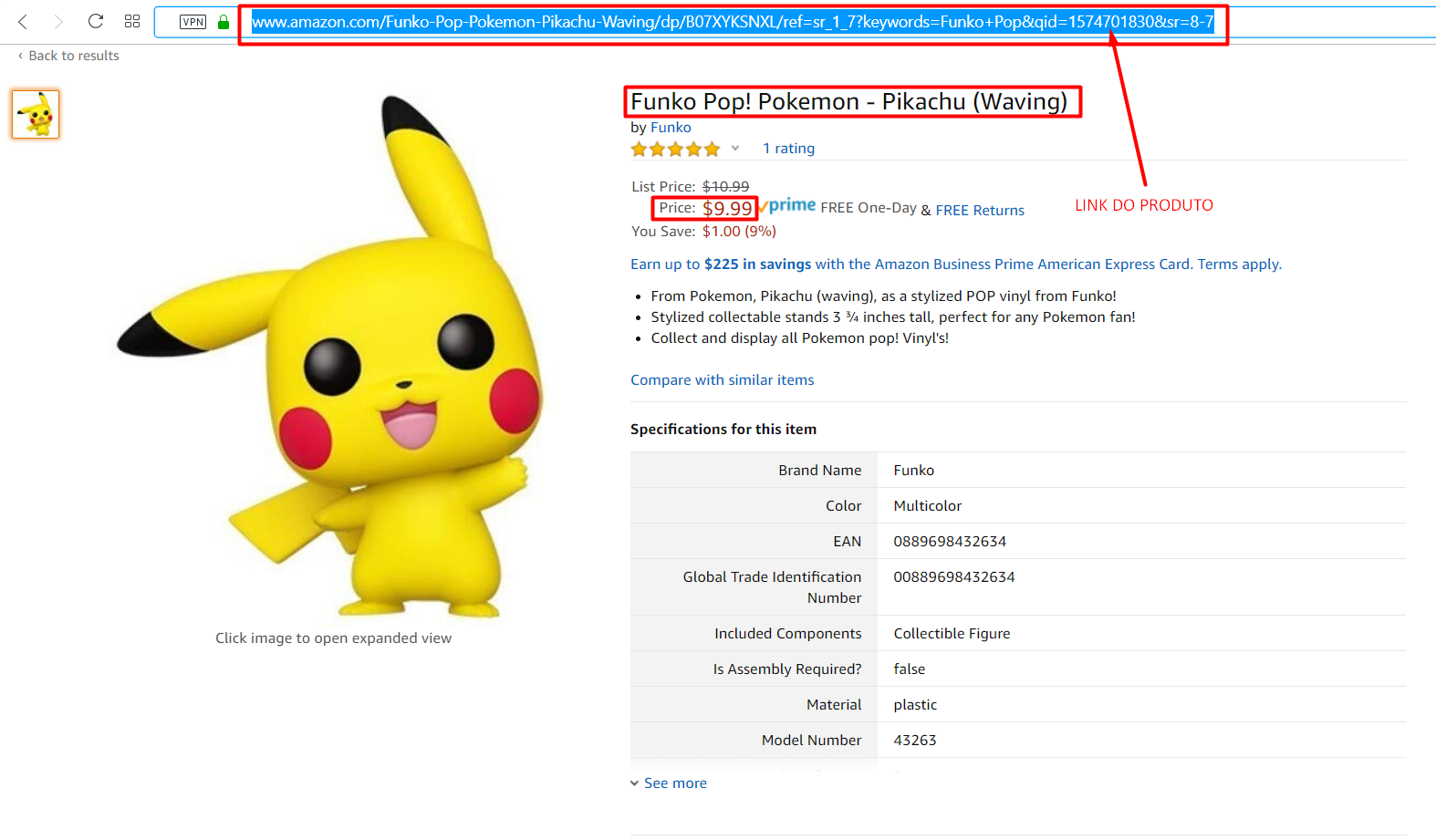This screenshot has height=840, width=1436.
Task: Click the EAN value 0889698432634
Action: [950, 542]
